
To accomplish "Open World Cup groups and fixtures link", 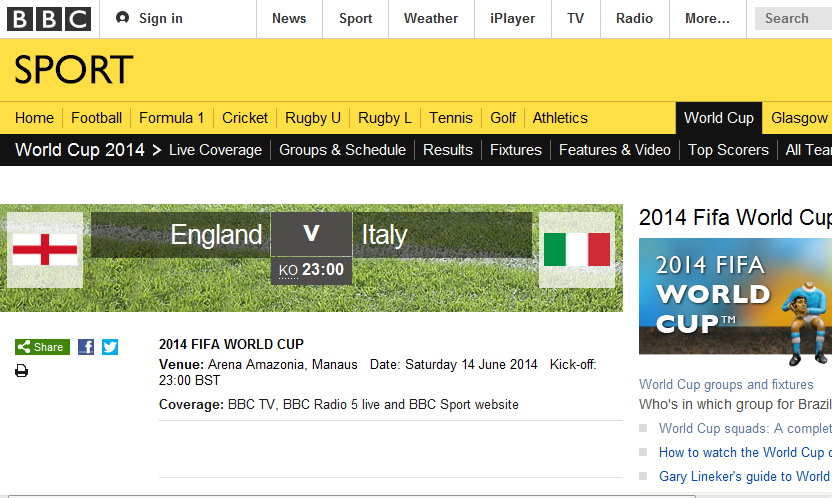I will coord(726,384).
